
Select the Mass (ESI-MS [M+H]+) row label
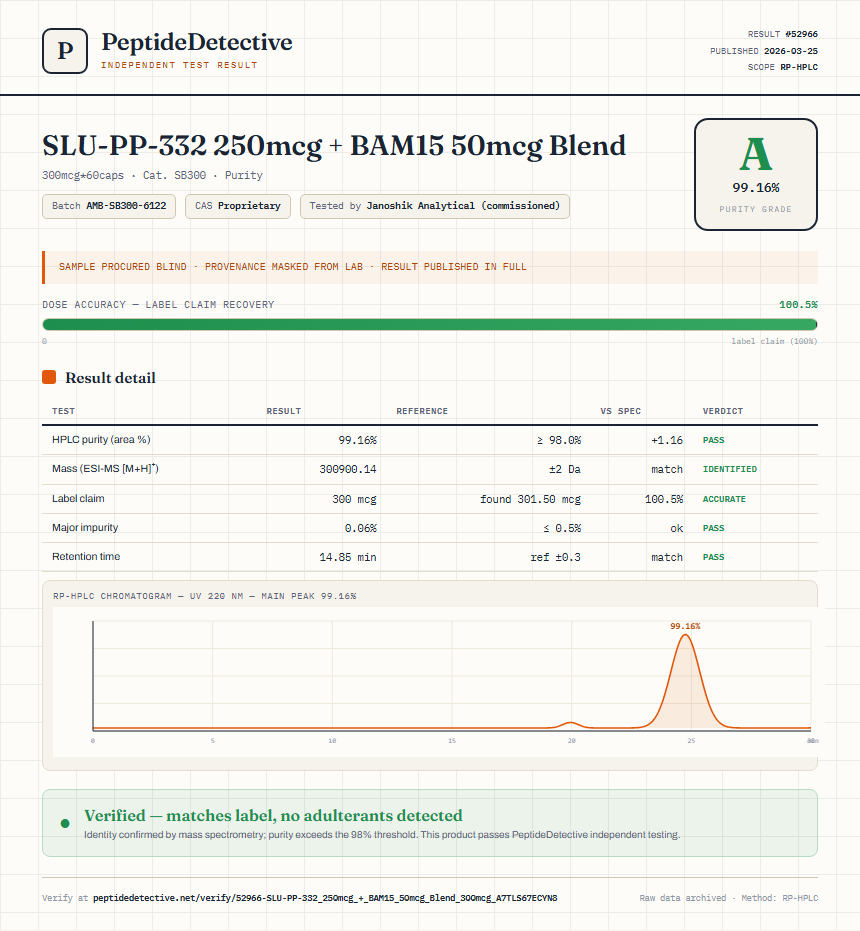click(x=105, y=468)
